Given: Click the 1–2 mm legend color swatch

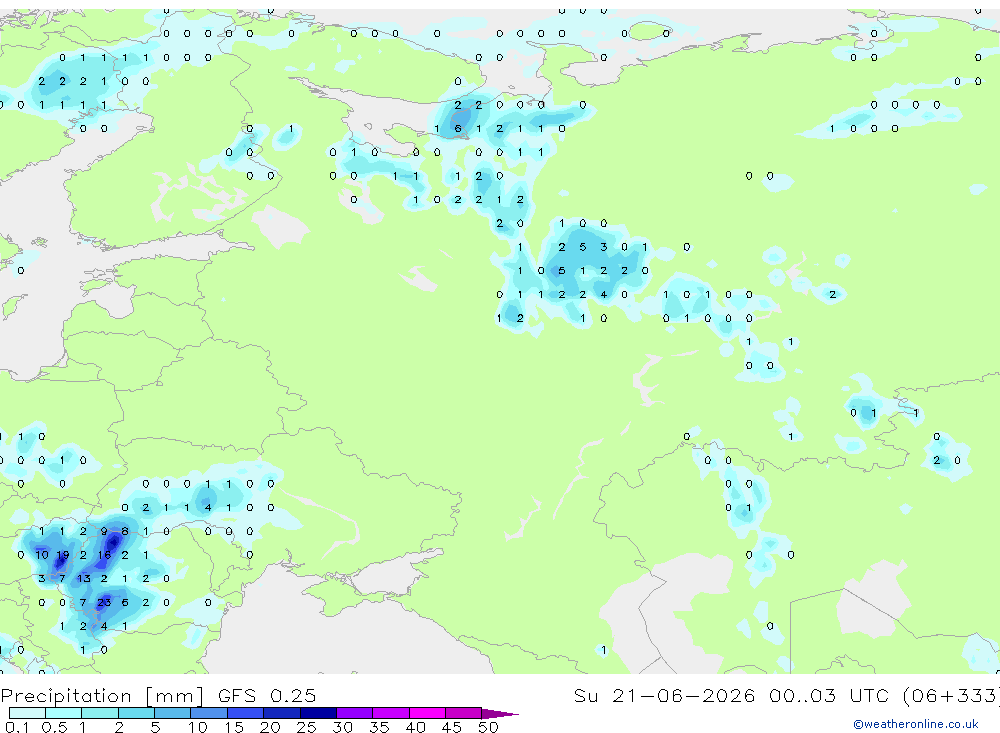Looking at the screenshot, I should tap(100, 713).
